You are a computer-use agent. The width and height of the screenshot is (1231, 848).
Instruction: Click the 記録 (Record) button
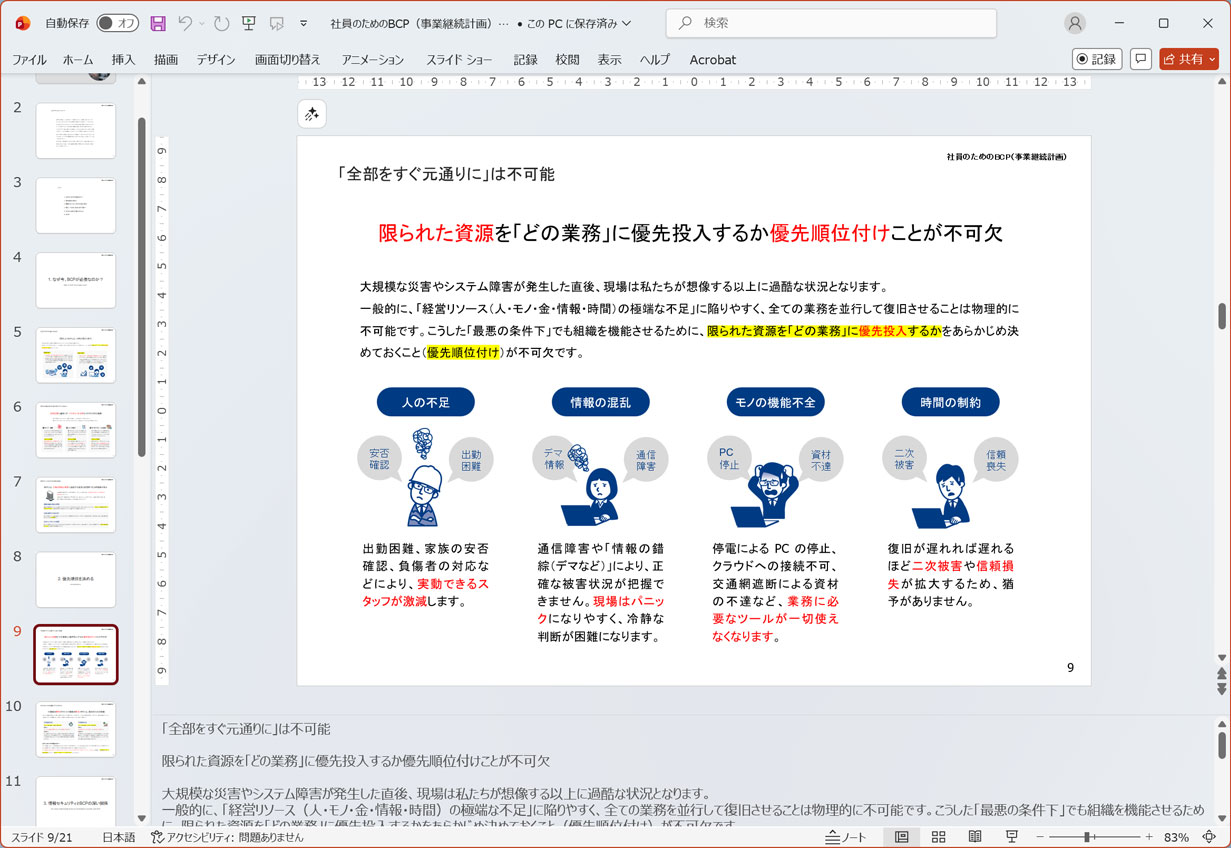(1097, 58)
